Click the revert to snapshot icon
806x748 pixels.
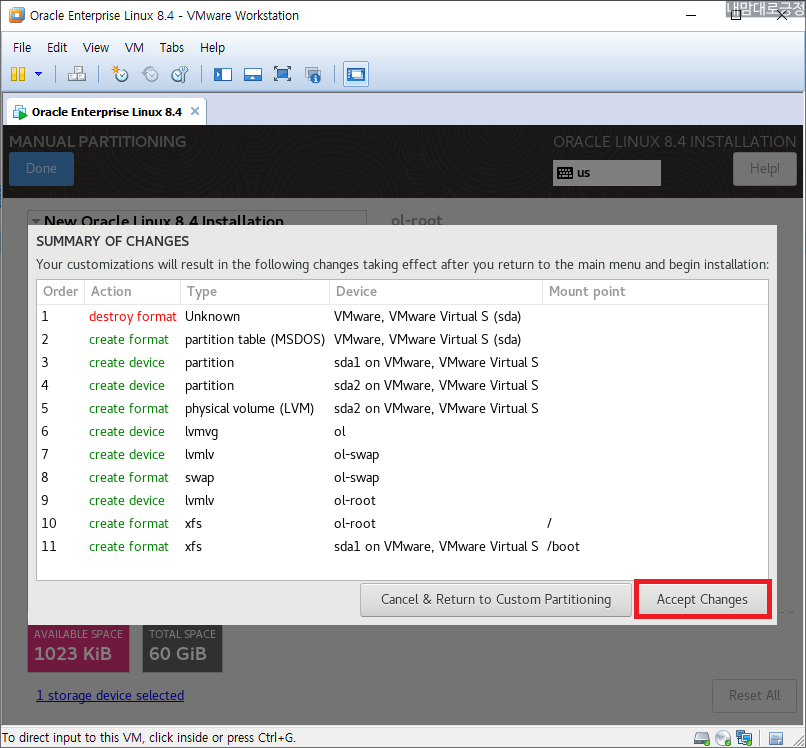pyautogui.click(x=150, y=74)
